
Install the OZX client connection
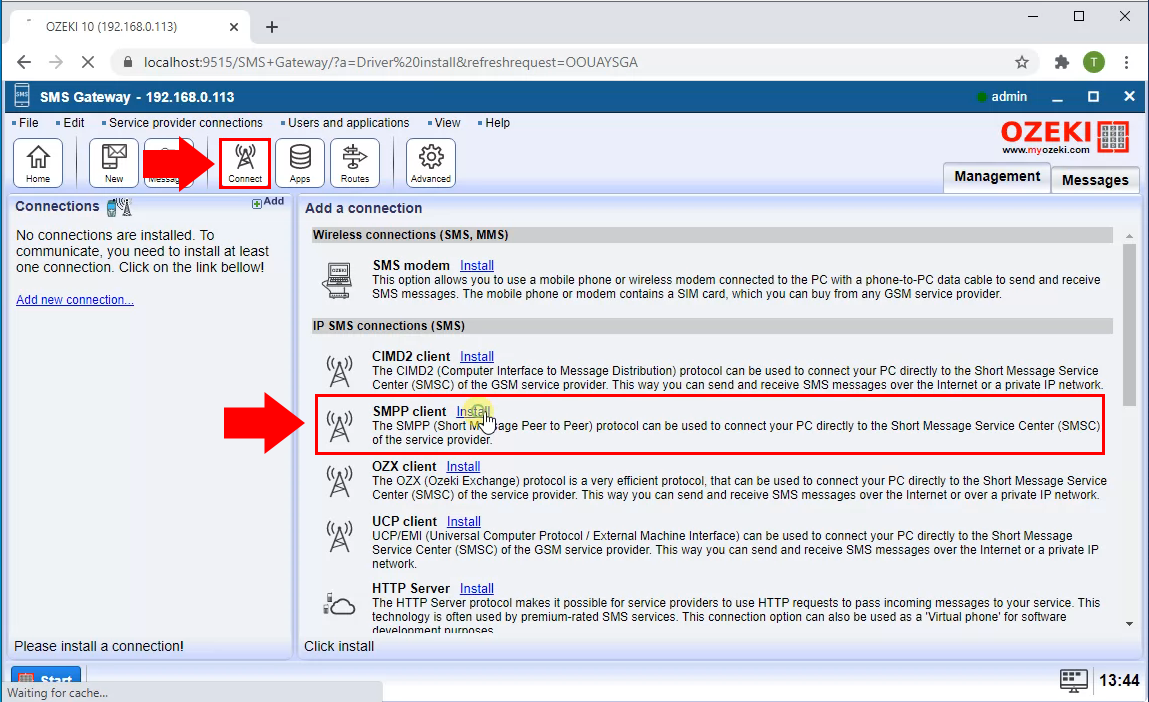coord(463,466)
